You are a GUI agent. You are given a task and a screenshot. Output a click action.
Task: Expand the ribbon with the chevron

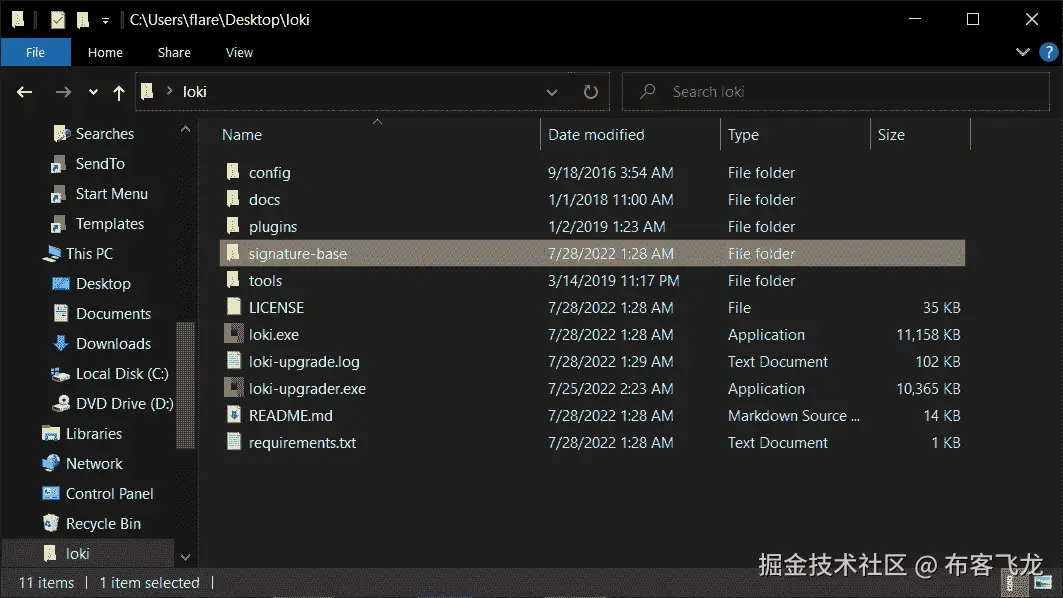1022,52
